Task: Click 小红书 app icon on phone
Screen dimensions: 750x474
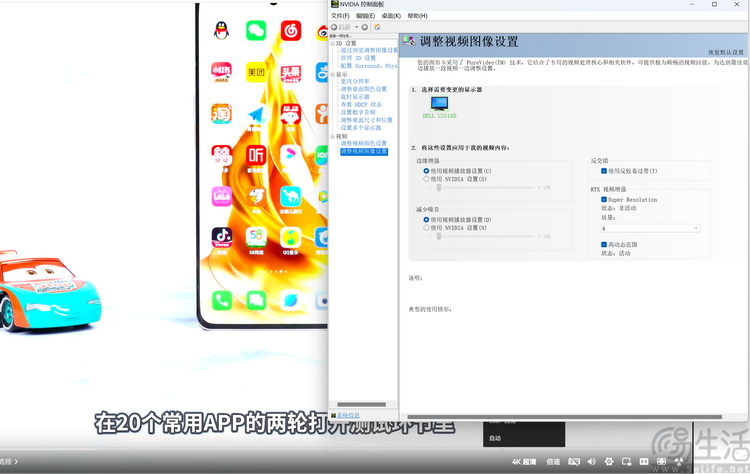Action: click(x=221, y=71)
